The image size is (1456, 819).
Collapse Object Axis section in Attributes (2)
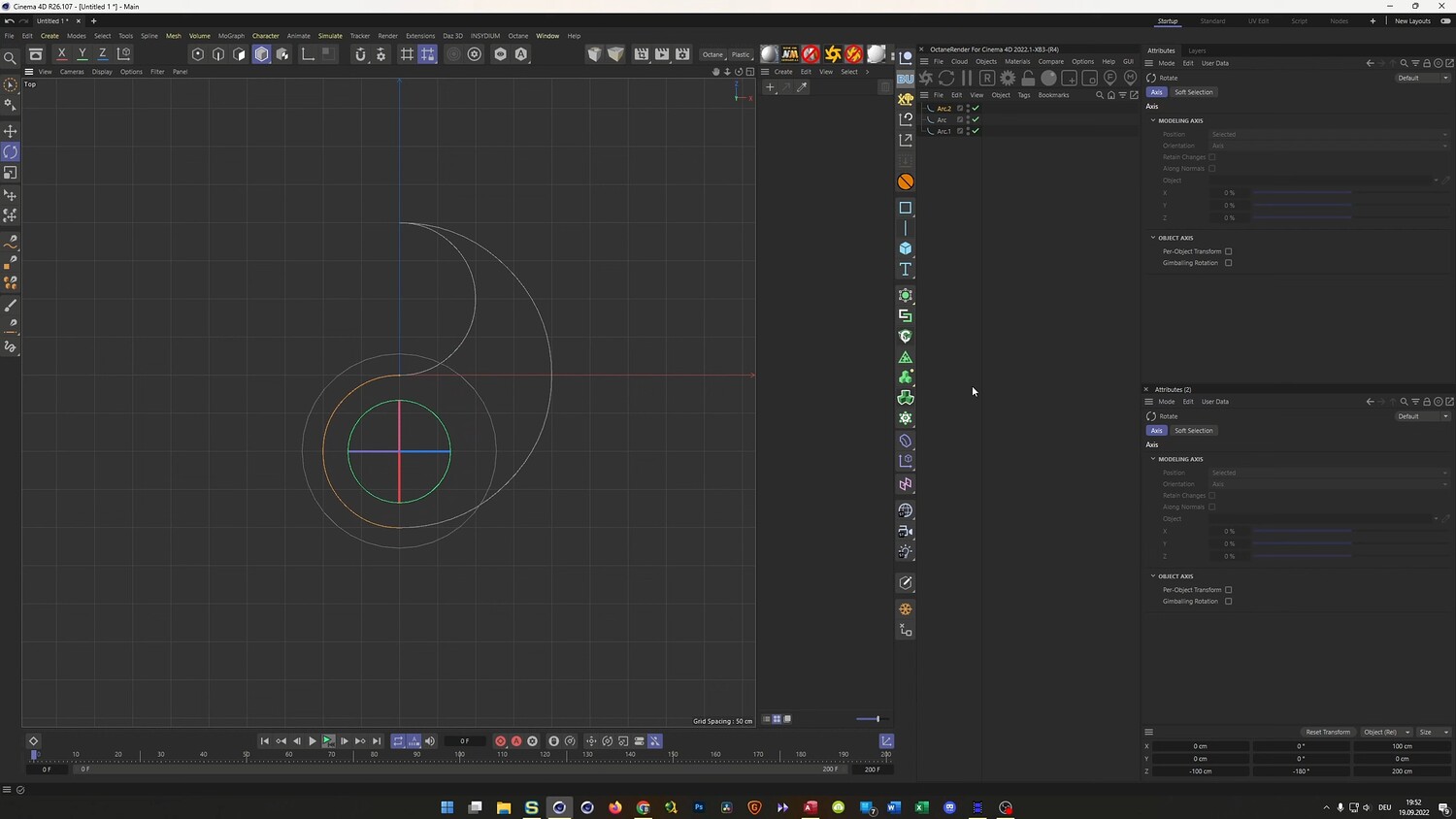click(x=1153, y=576)
